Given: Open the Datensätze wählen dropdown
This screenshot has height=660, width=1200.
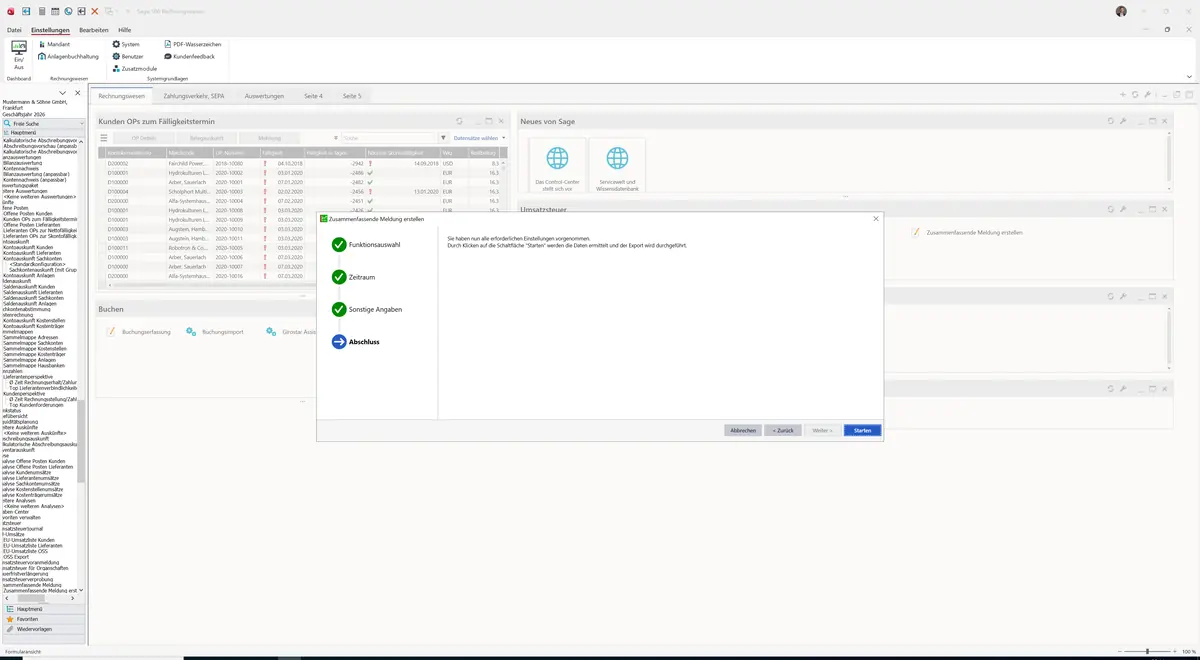Looking at the screenshot, I should (479, 138).
